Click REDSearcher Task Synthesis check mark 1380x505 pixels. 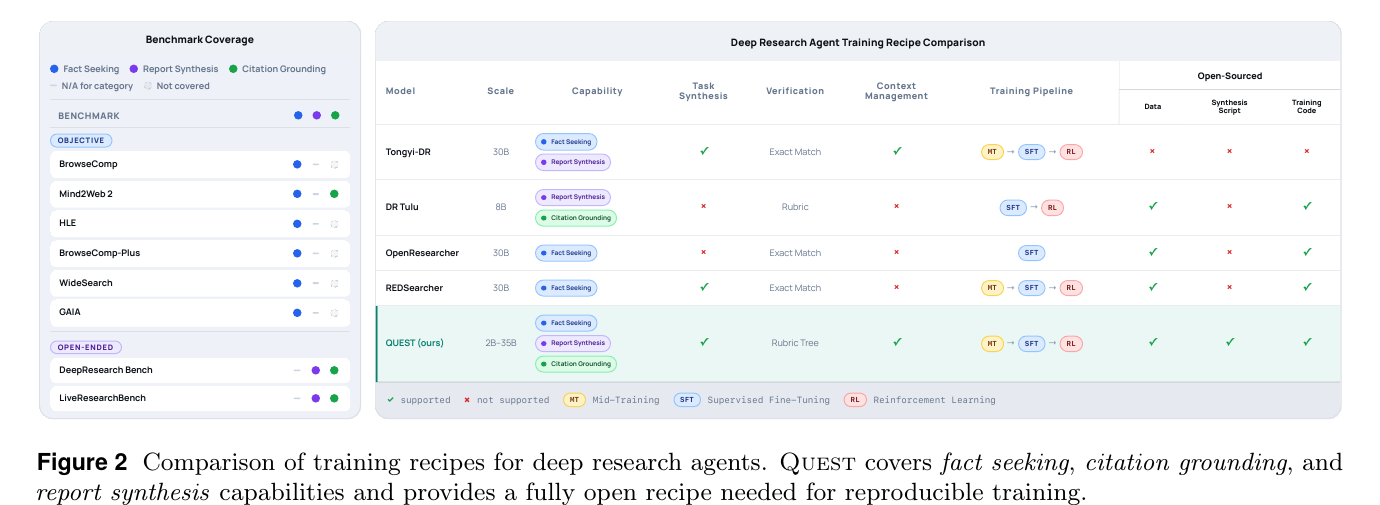point(704,287)
